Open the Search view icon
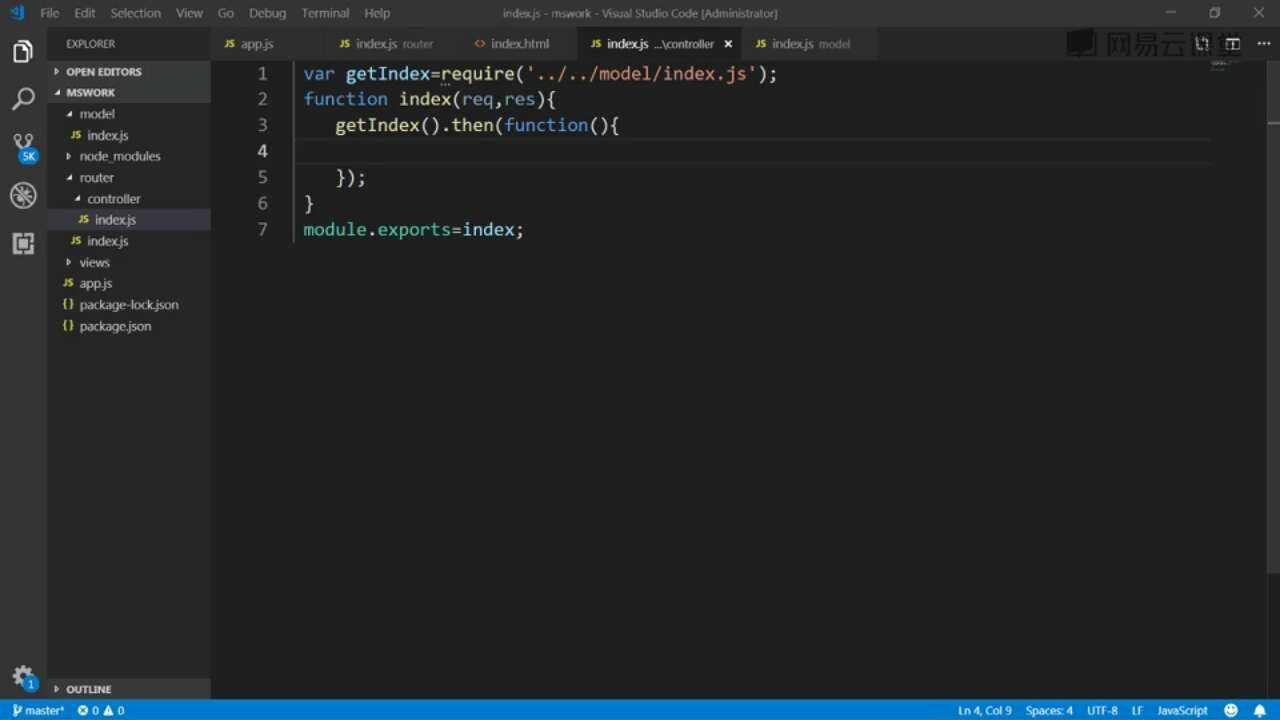Viewport: 1280px width, 720px height. 23,98
